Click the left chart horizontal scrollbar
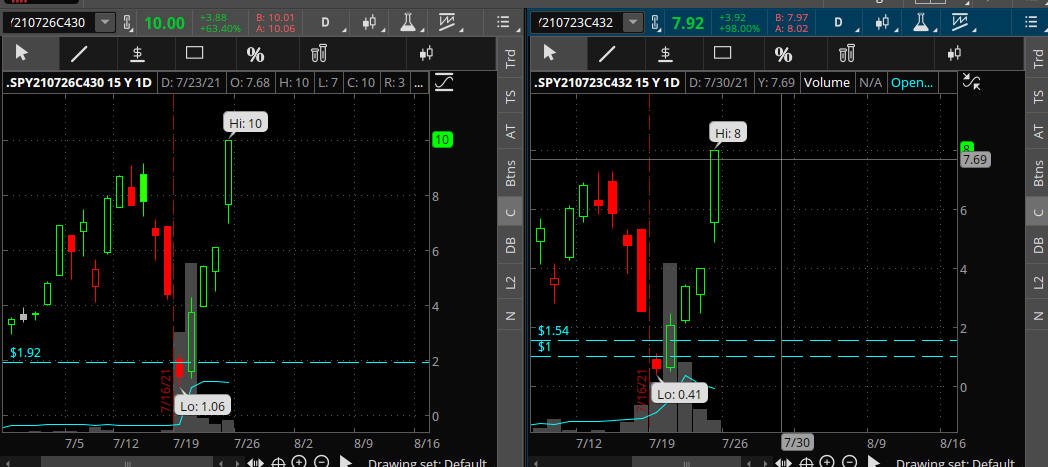Screen dimensions: 1048x467 coord(127,462)
